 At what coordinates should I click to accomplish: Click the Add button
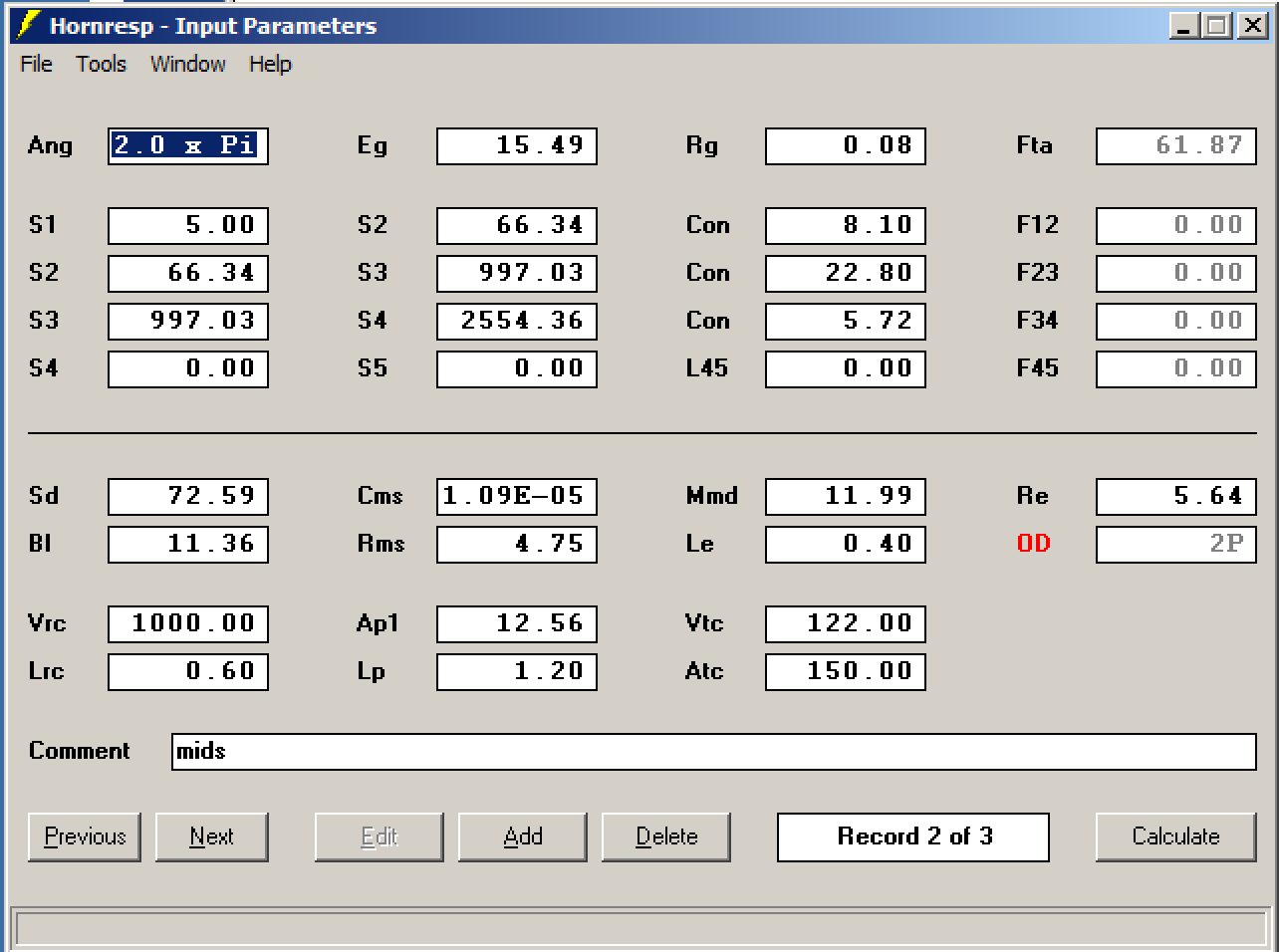pyautogui.click(x=523, y=836)
